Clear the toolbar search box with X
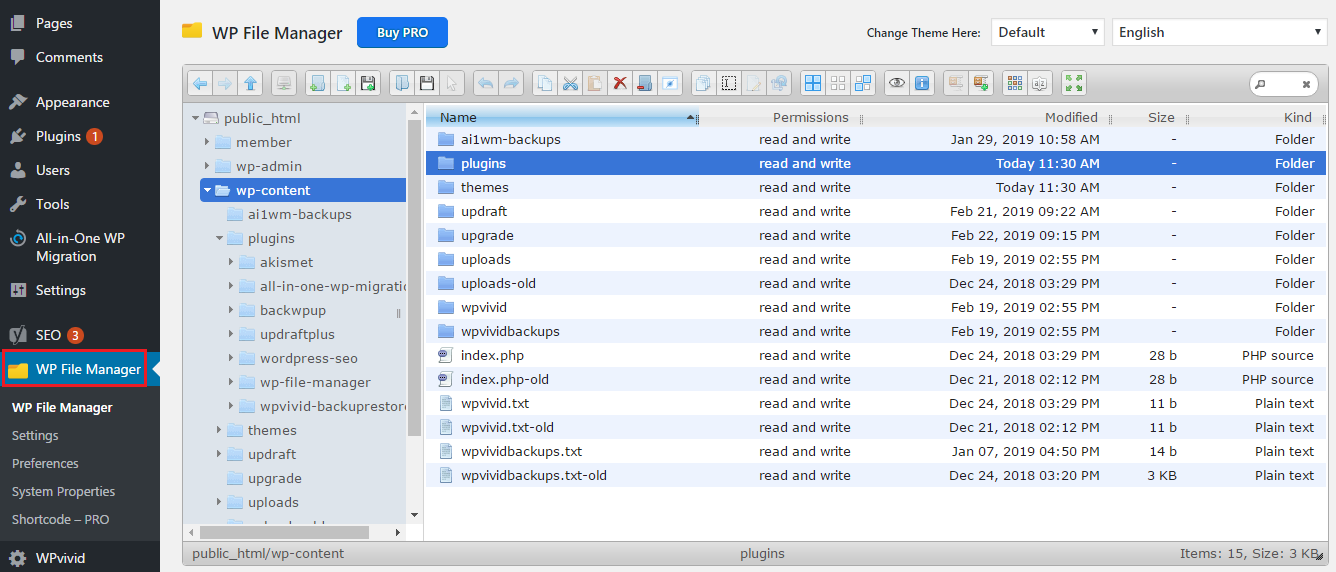Viewport: 1336px width, 572px height. [x=1306, y=84]
